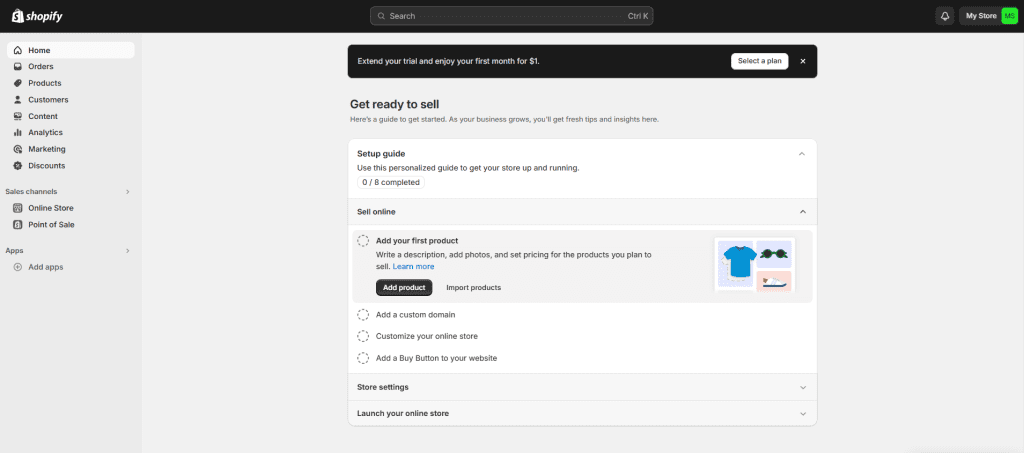This screenshot has width=1024, height=453.
Task: Open the Learn more link
Action: pyautogui.click(x=413, y=267)
